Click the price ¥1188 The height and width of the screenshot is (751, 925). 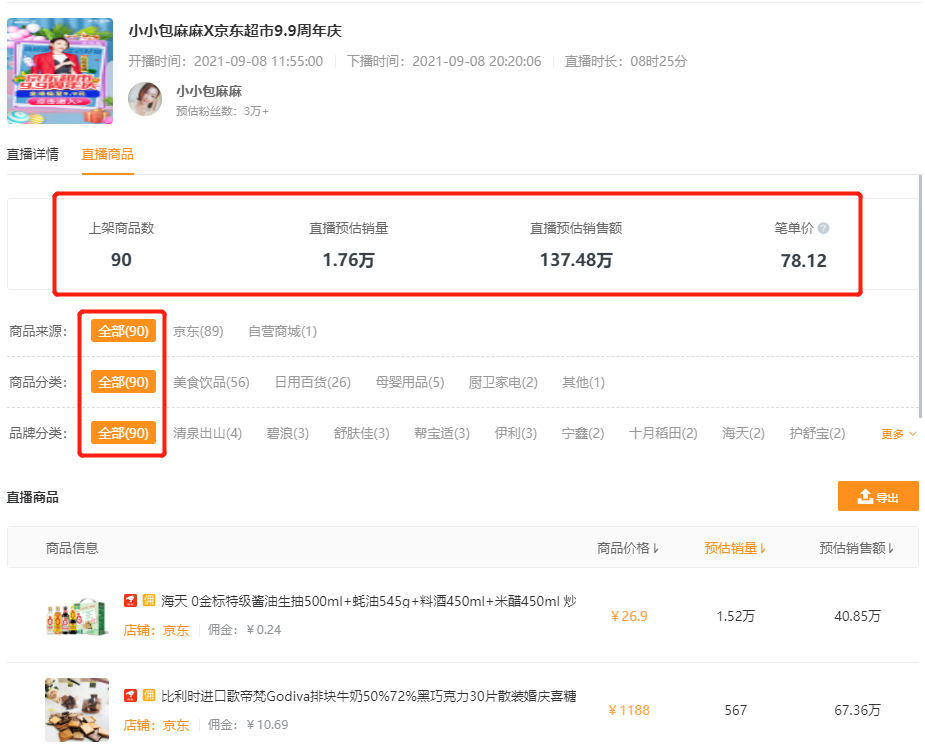click(629, 710)
